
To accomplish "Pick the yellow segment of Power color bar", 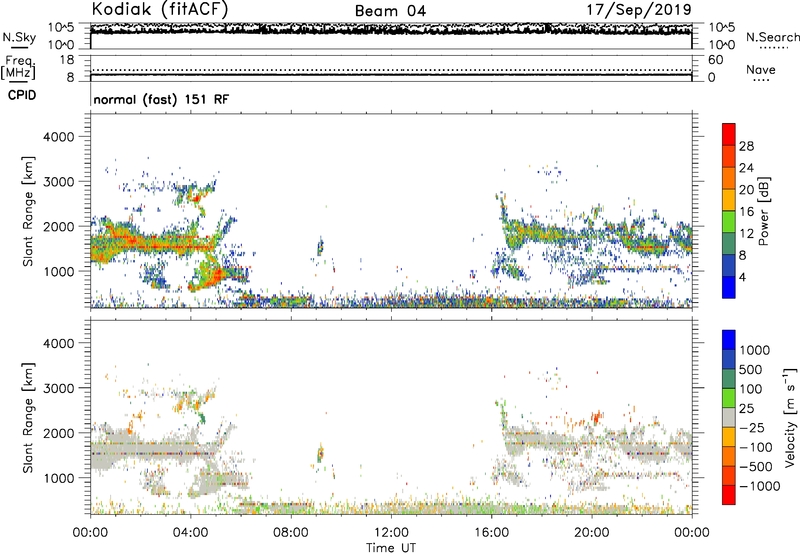I will tap(729, 200).
